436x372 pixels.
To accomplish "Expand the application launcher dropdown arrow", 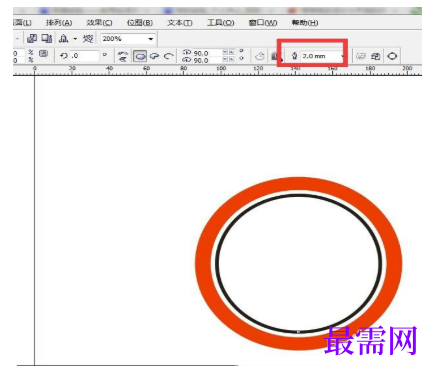I will coord(75,39).
